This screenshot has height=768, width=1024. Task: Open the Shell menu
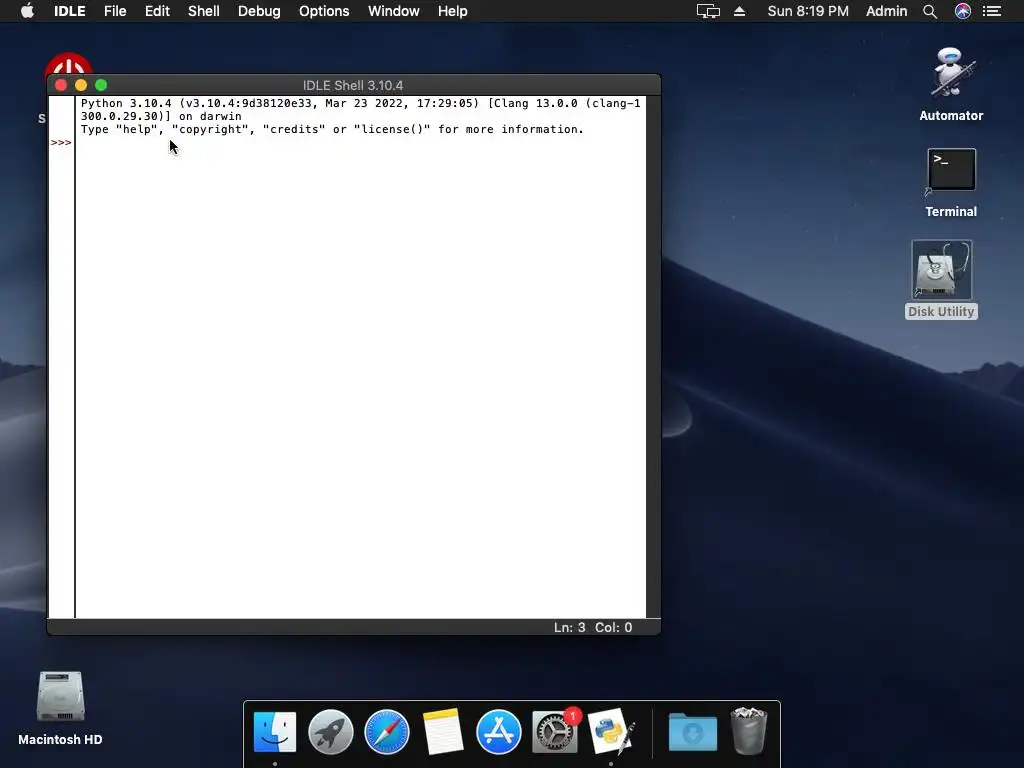(204, 11)
